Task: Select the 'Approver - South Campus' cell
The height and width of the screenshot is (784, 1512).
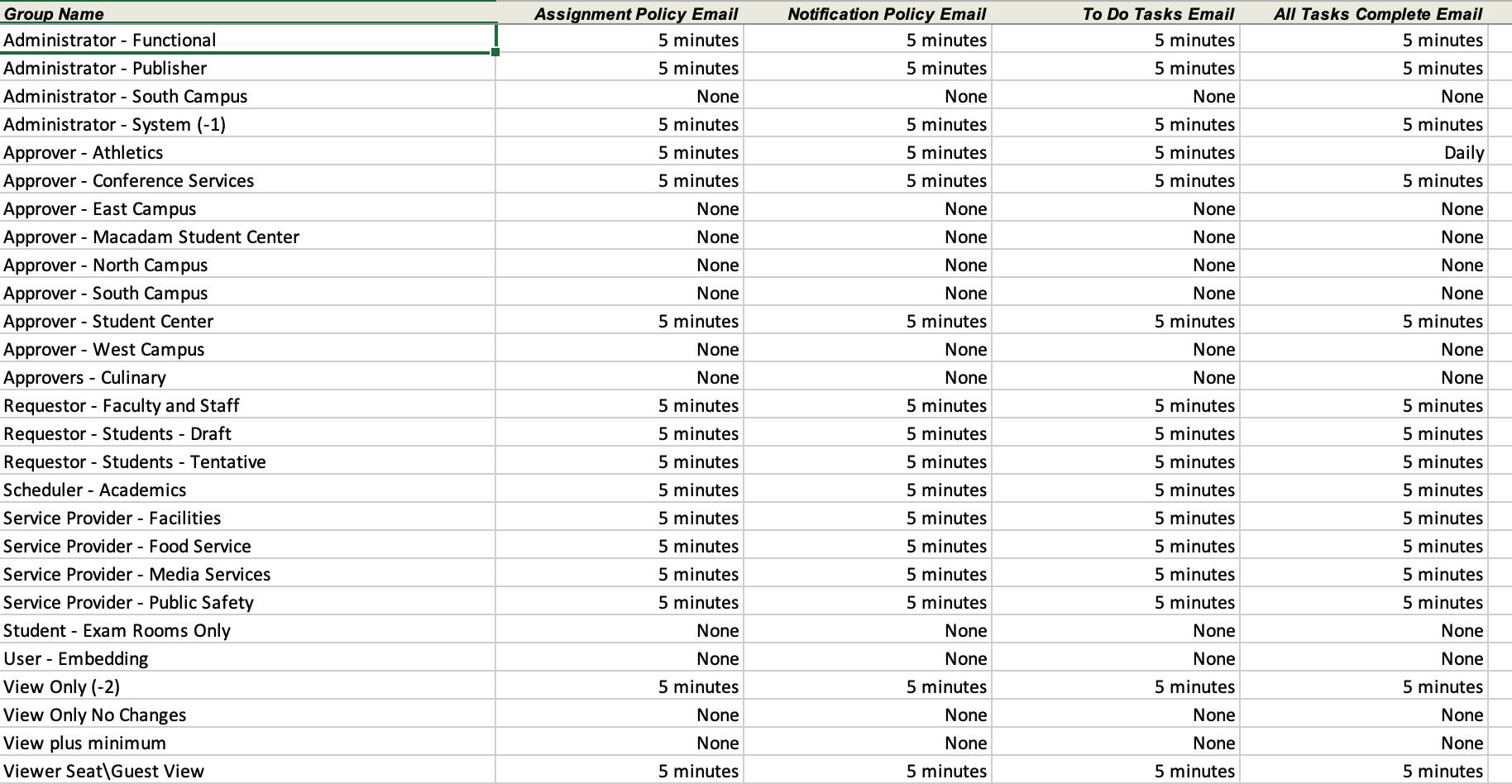Action: 247,293
